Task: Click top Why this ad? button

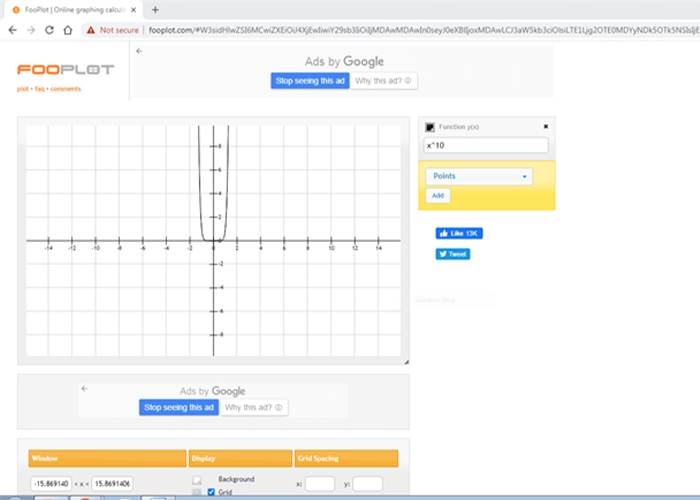Action: (383, 81)
